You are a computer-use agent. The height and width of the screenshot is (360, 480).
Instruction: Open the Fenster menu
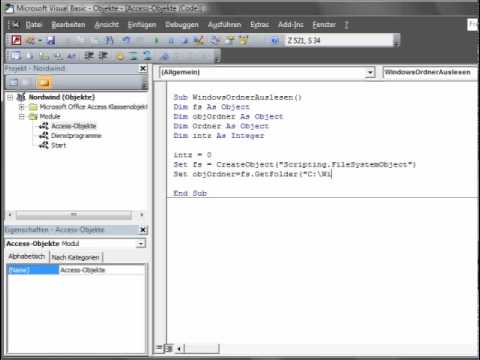coord(324,25)
